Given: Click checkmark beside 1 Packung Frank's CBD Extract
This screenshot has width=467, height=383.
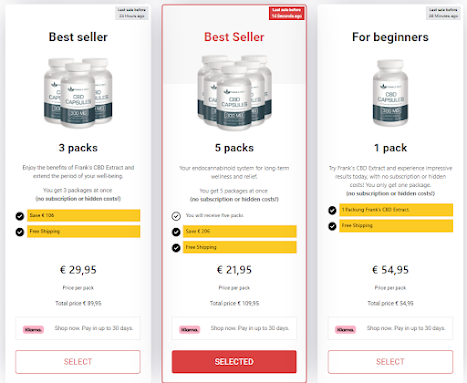Looking at the screenshot, I should pyautogui.click(x=332, y=210).
